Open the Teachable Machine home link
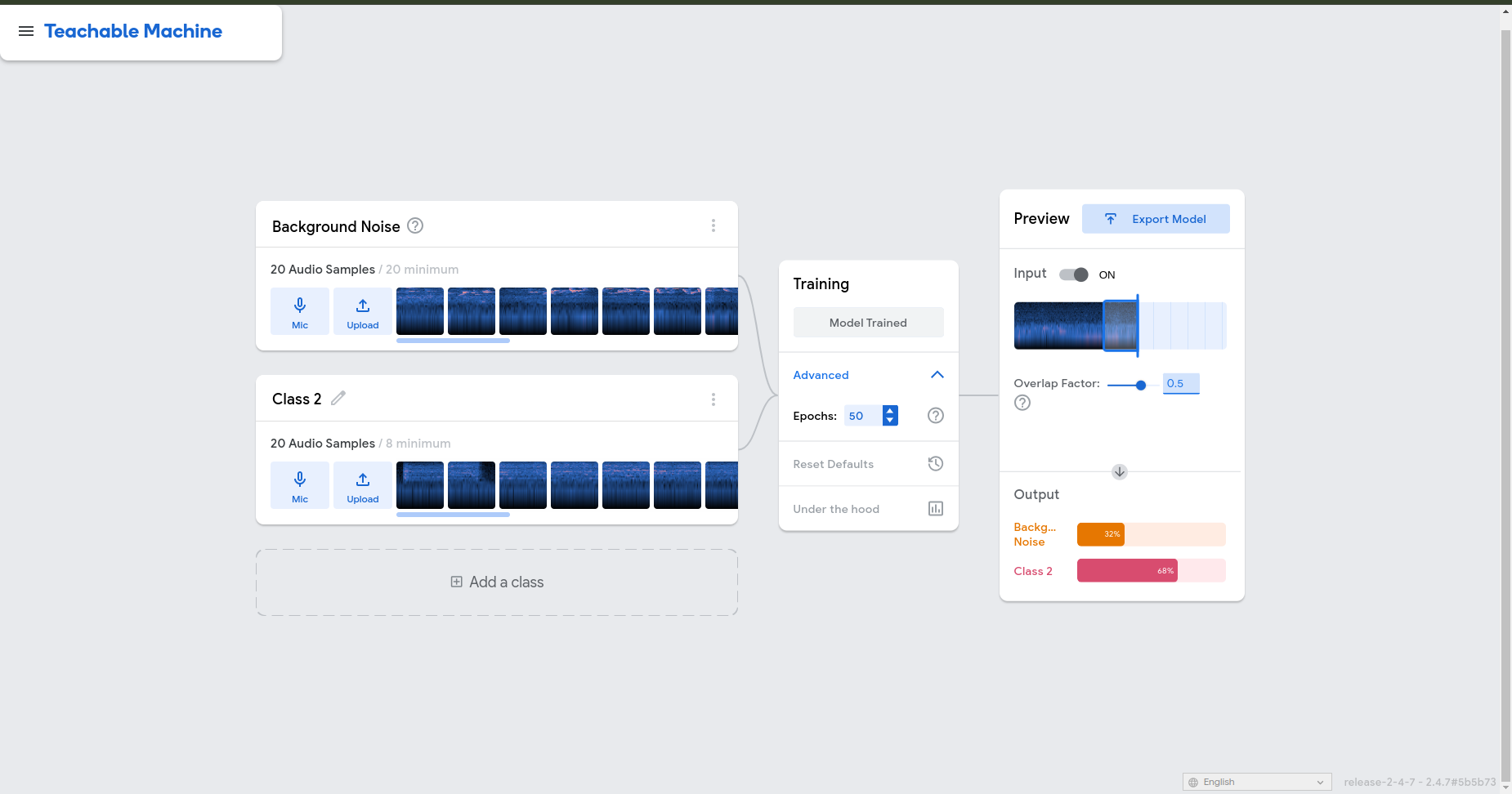 click(133, 31)
